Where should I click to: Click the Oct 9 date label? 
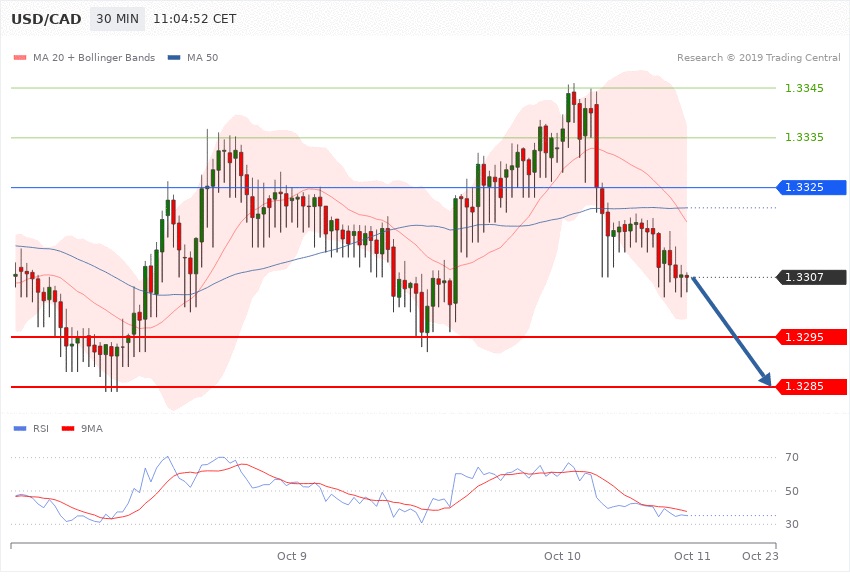[x=292, y=555]
